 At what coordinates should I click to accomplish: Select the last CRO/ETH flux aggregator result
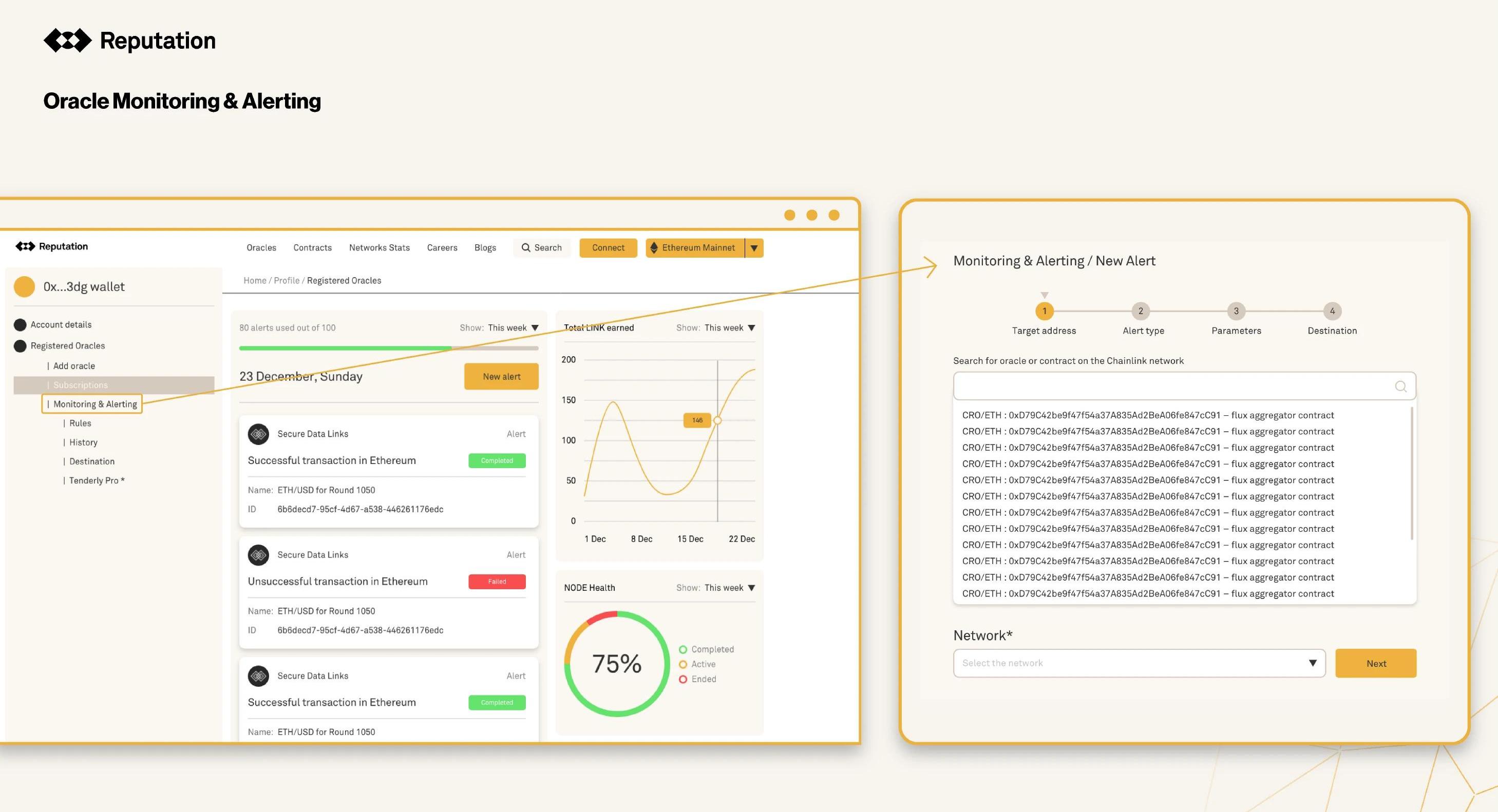tap(1148, 594)
